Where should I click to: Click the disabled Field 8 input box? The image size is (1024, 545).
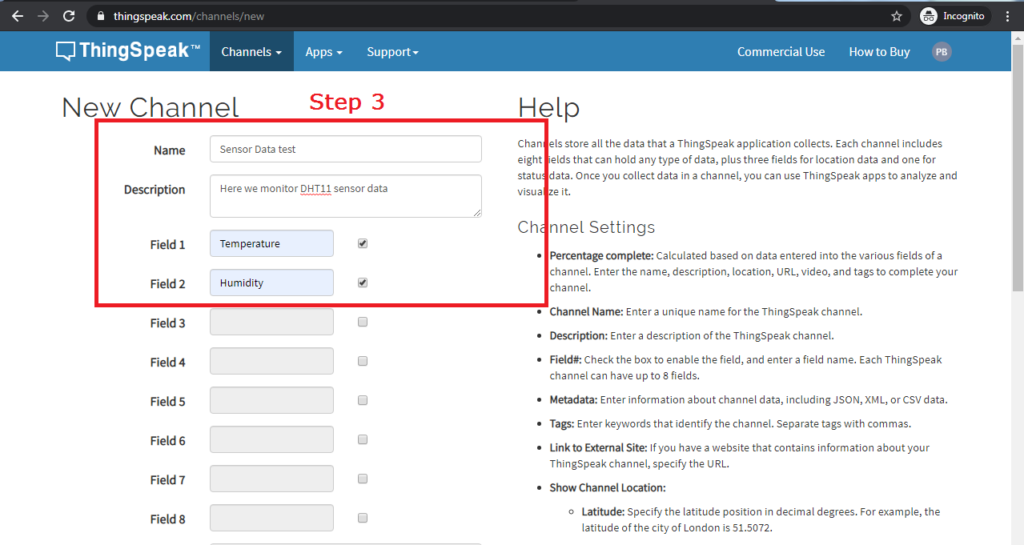coord(272,518)
